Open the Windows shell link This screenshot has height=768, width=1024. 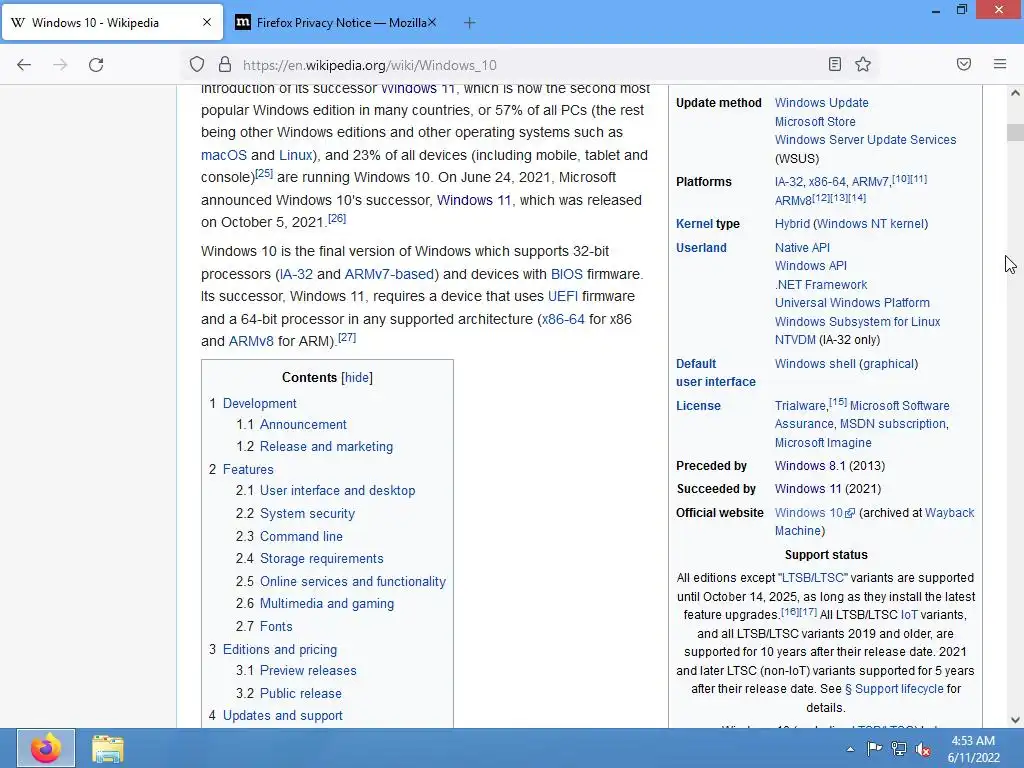(814, 364)
